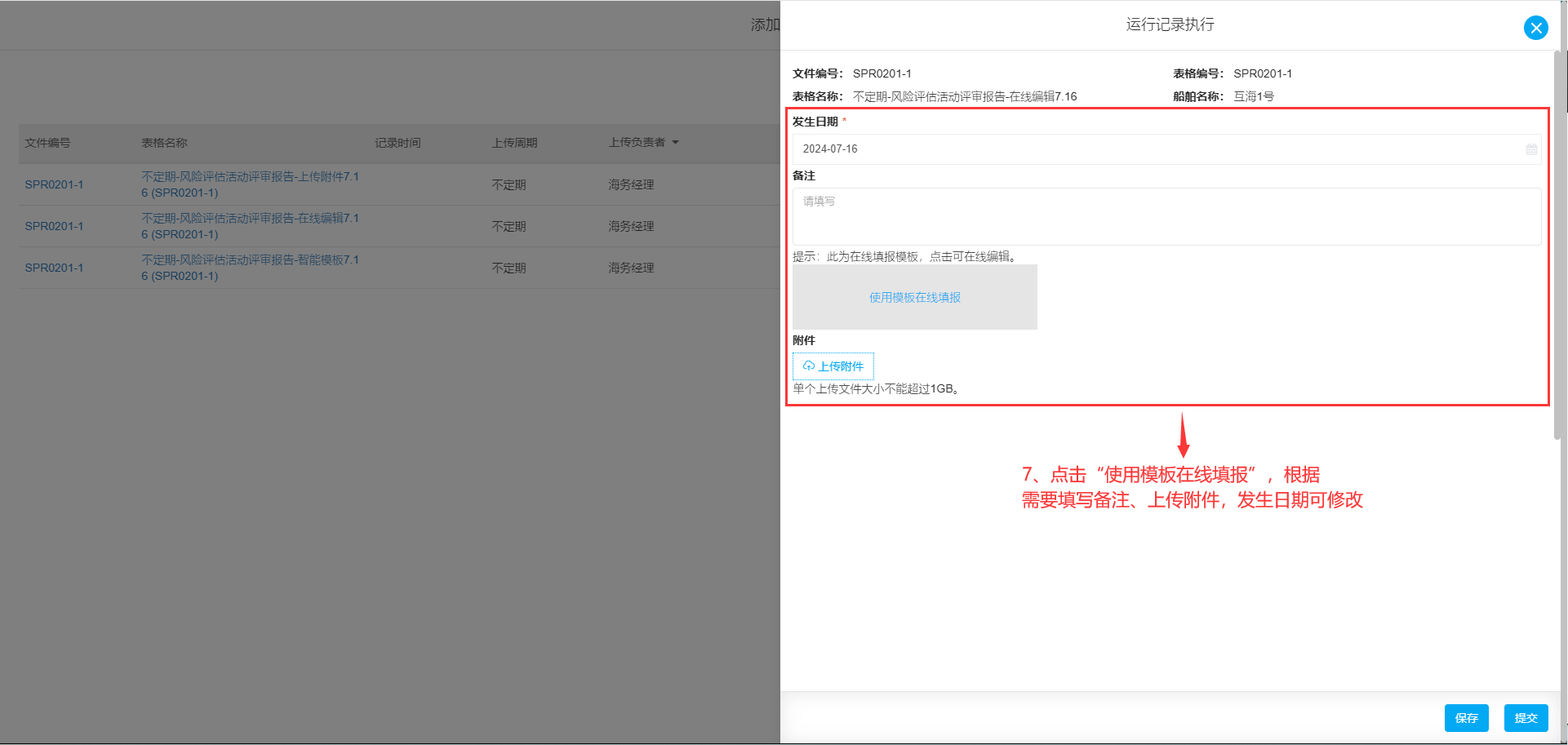The width and height of the screenshot is (1568, 745).
Task: Click the ship name 互海1号
Action: pyautogui.click(x=1253, y=96)
